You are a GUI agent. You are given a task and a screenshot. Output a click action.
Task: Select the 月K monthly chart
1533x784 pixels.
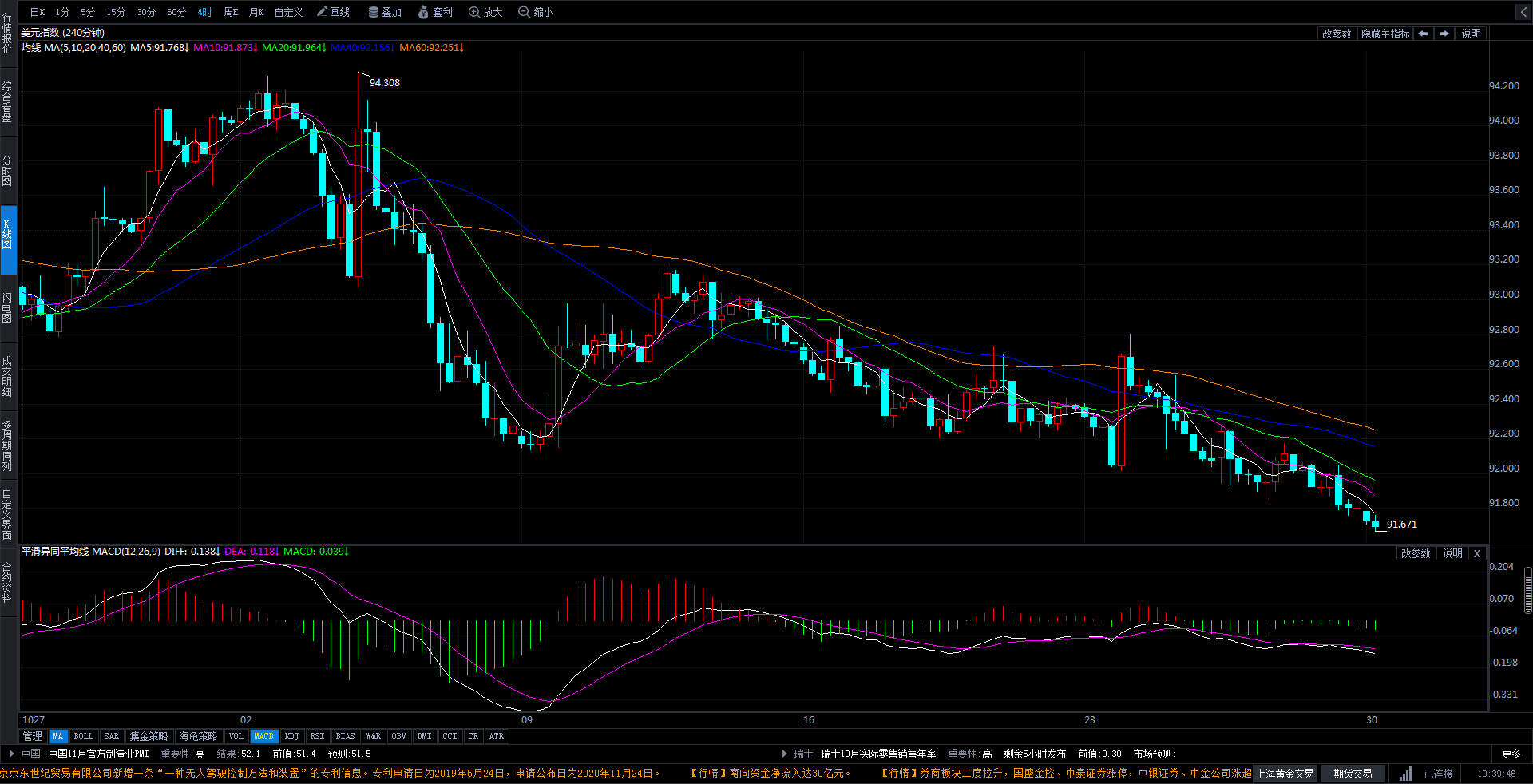coord(256,12)
